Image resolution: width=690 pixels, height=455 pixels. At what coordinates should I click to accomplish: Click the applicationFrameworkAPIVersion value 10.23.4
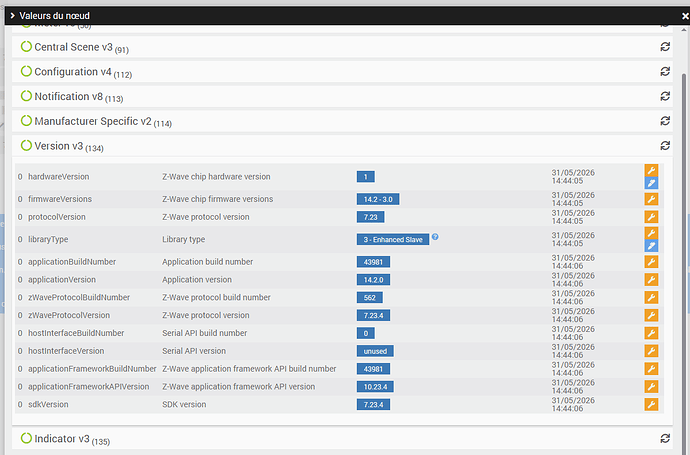pos(375,387)
